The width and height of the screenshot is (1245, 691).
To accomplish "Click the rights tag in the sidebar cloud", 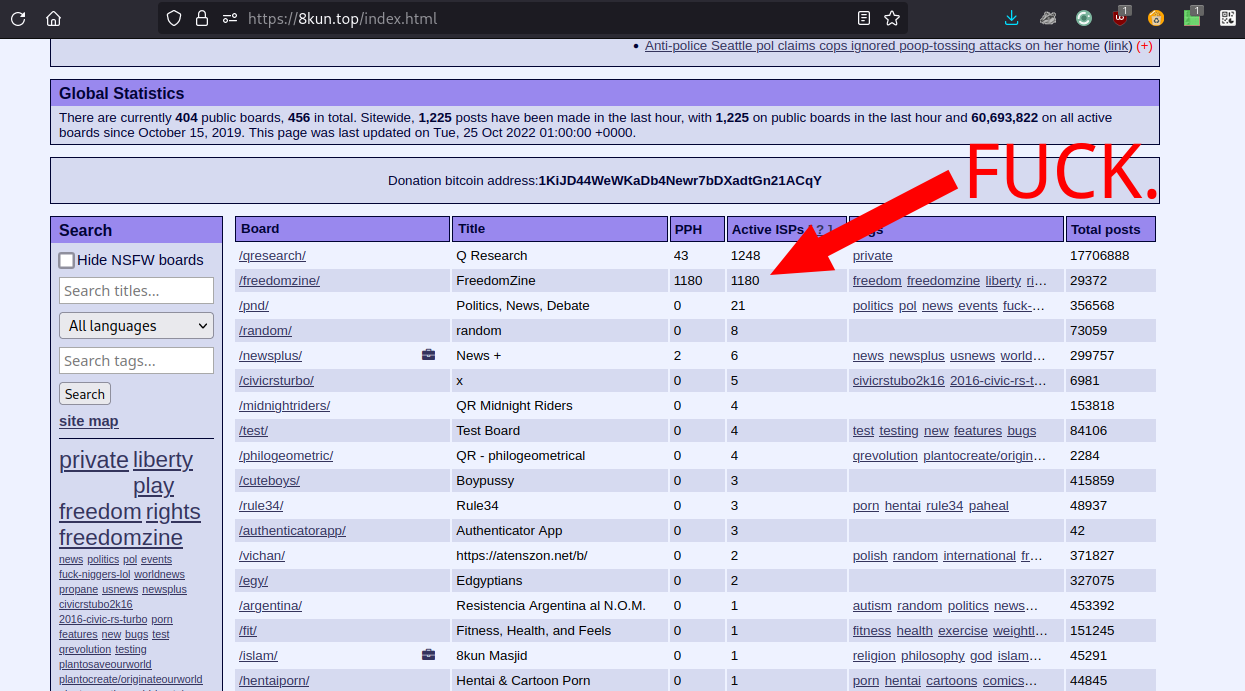I will [173, 512].
